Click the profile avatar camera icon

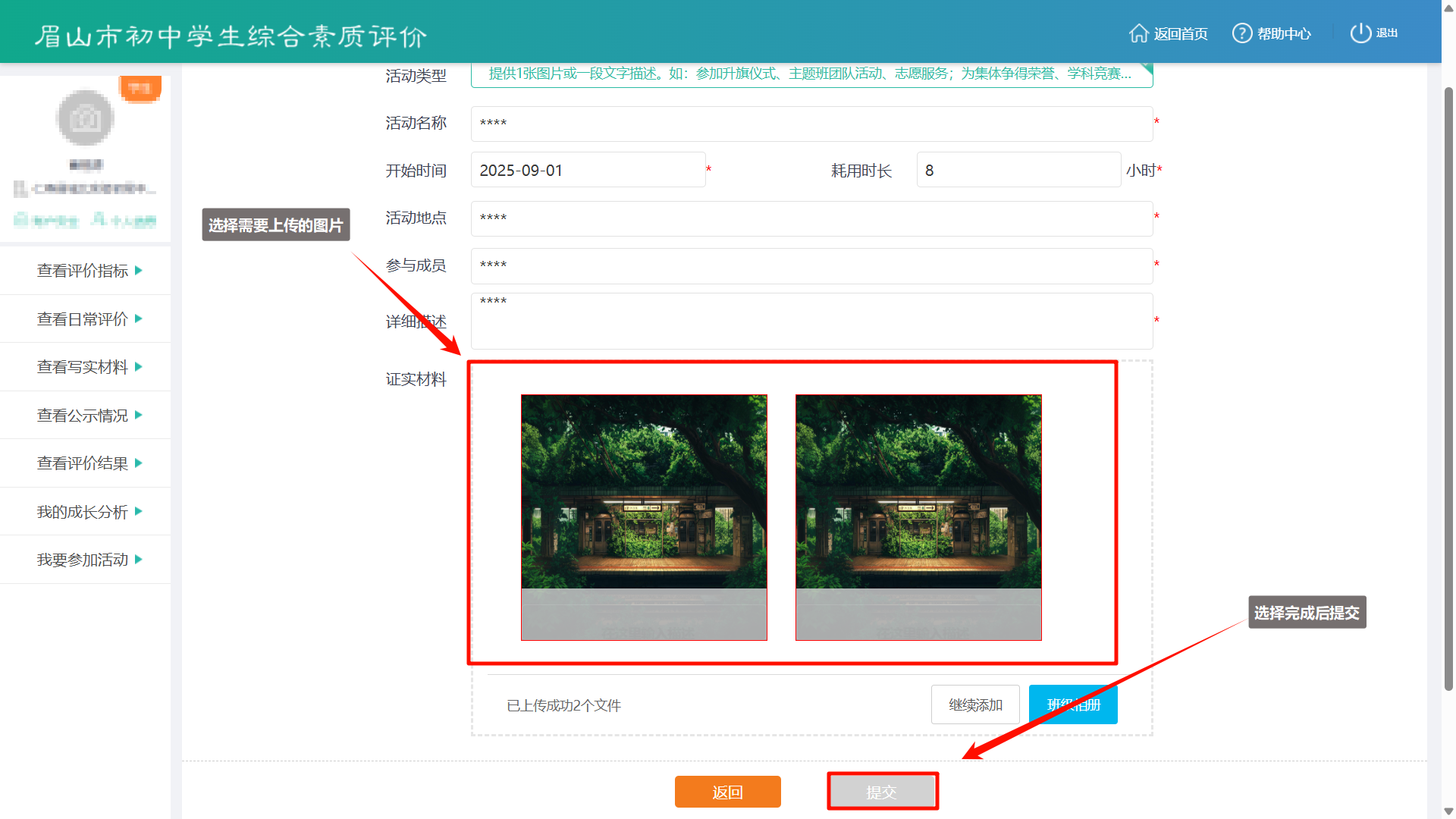tap(86, 118)
